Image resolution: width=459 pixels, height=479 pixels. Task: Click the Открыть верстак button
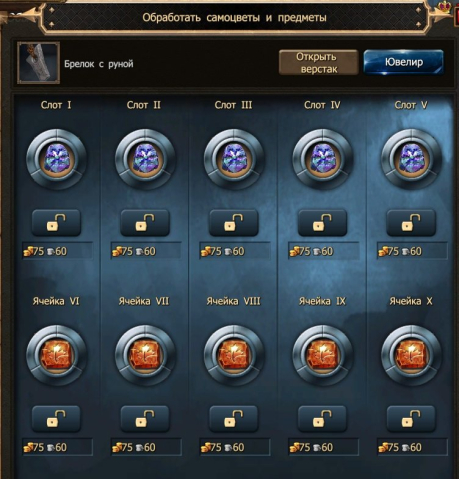coord(318,62)
